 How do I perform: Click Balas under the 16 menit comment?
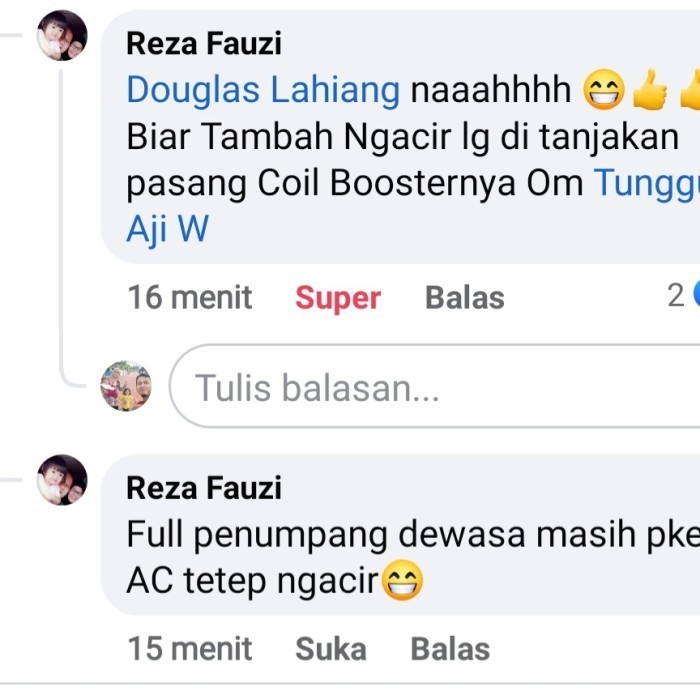pos(465,298)
